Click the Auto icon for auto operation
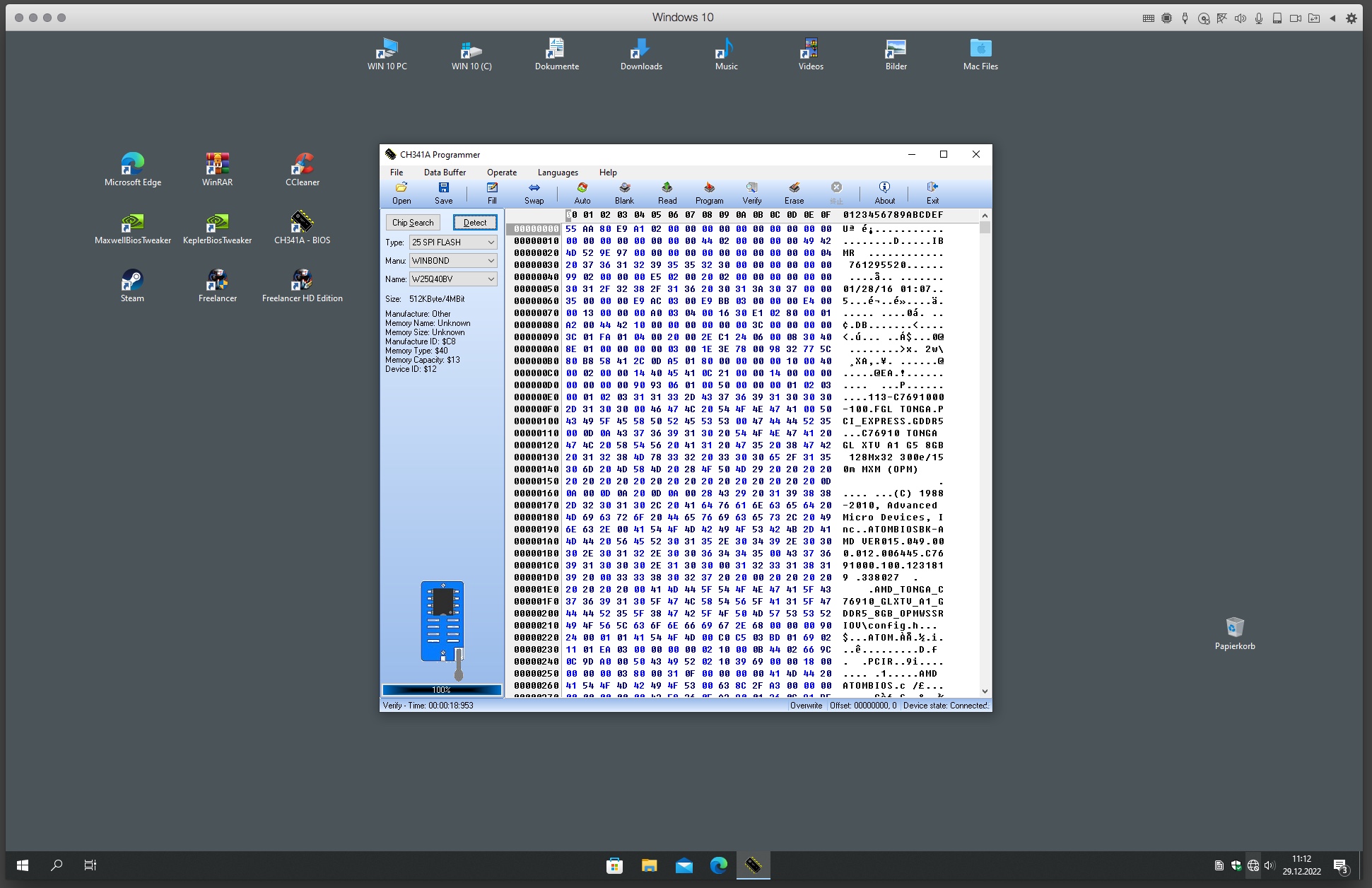The image size is (1372, 888). 579,193
